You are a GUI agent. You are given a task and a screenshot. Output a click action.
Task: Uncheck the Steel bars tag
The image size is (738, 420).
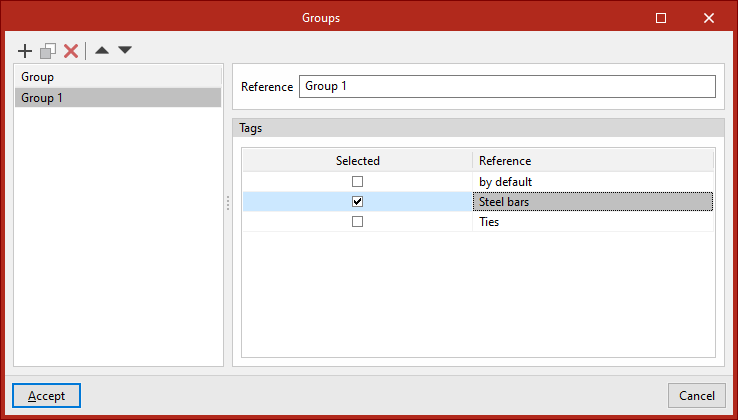click(357, 202)
